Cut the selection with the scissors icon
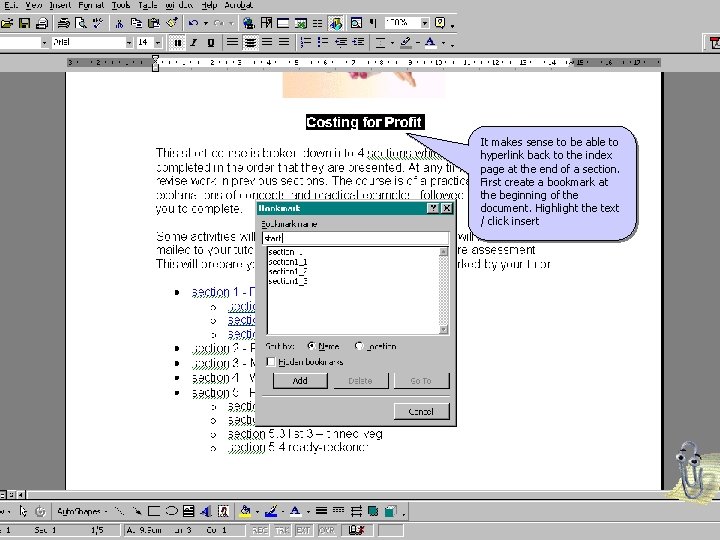Viewport: 720px width, 540px height. (119, 23)
